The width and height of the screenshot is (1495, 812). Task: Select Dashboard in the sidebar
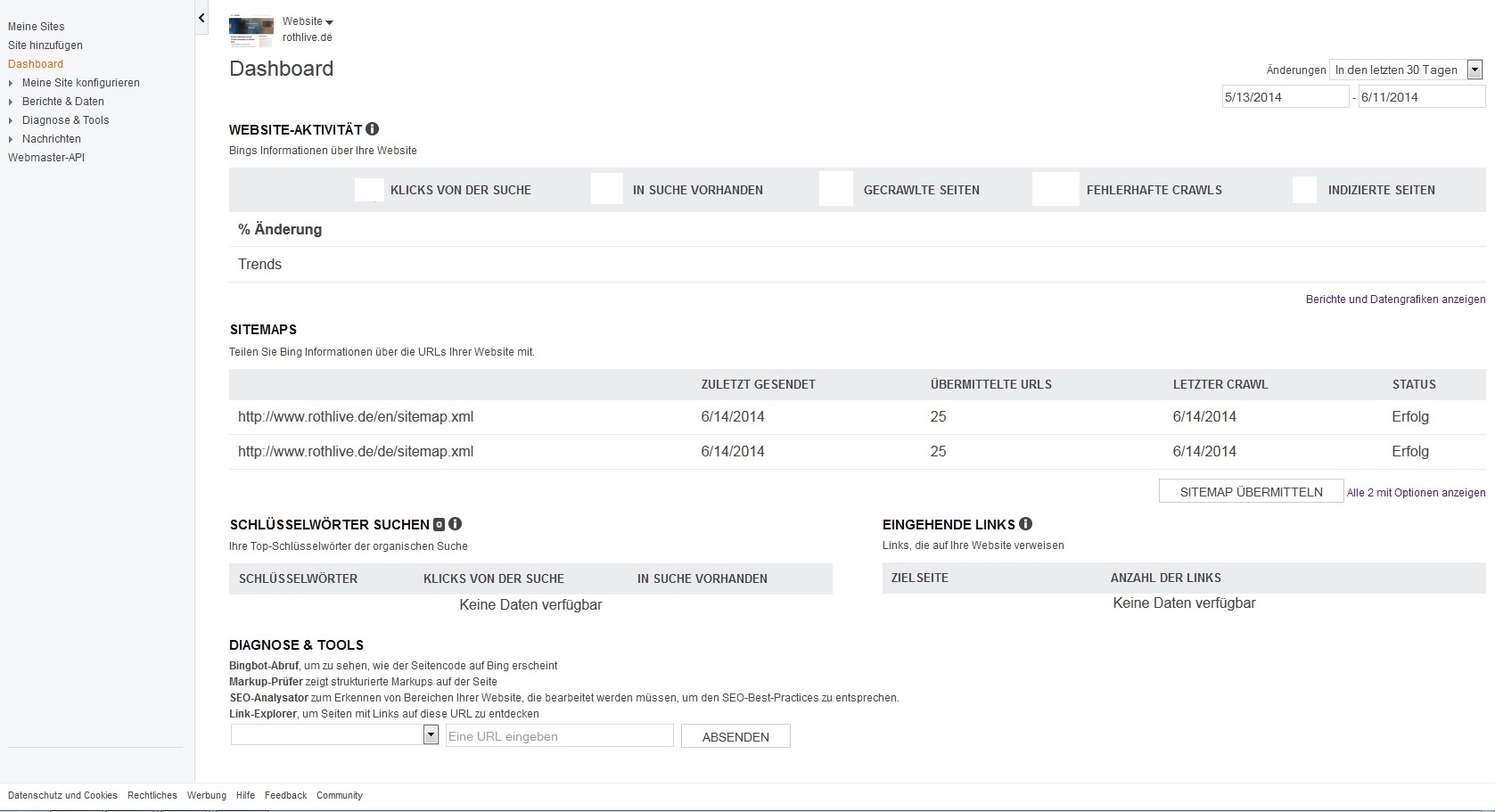tap(36, 64)
